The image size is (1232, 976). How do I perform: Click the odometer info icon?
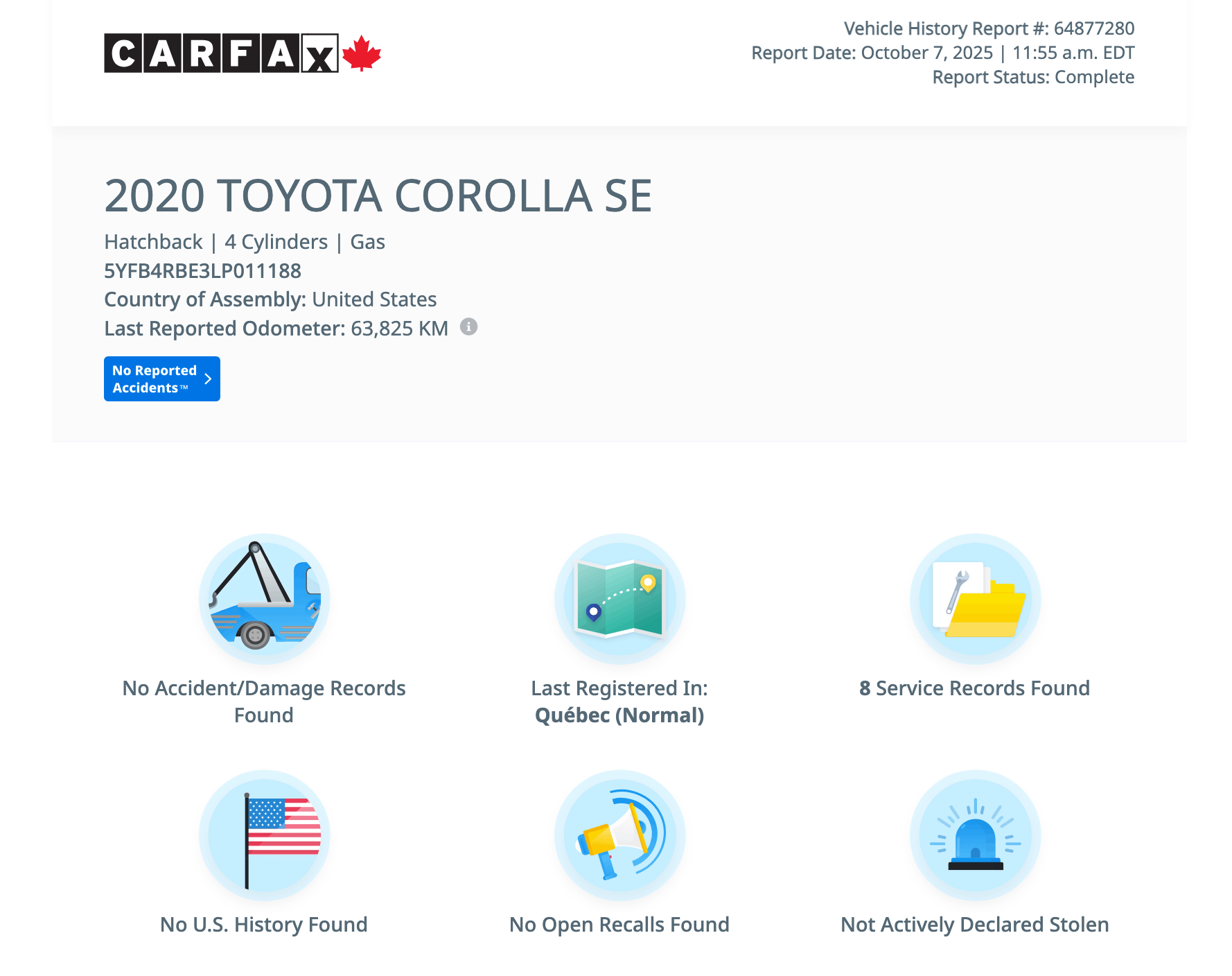coord(469,326)
